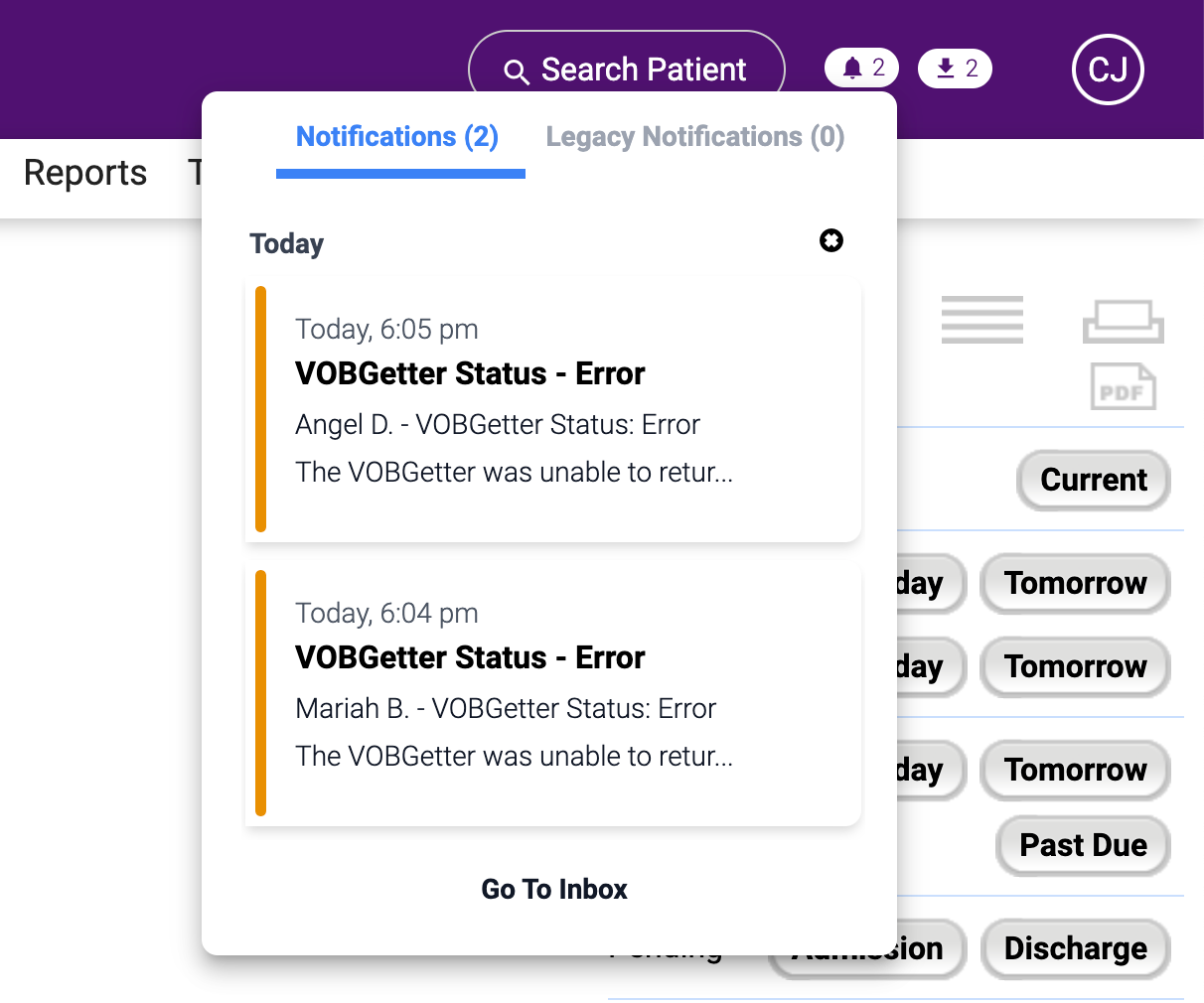Open Angel D. VOBGetter error notification
The image size is (1204, 1003).
coord(553,409)
